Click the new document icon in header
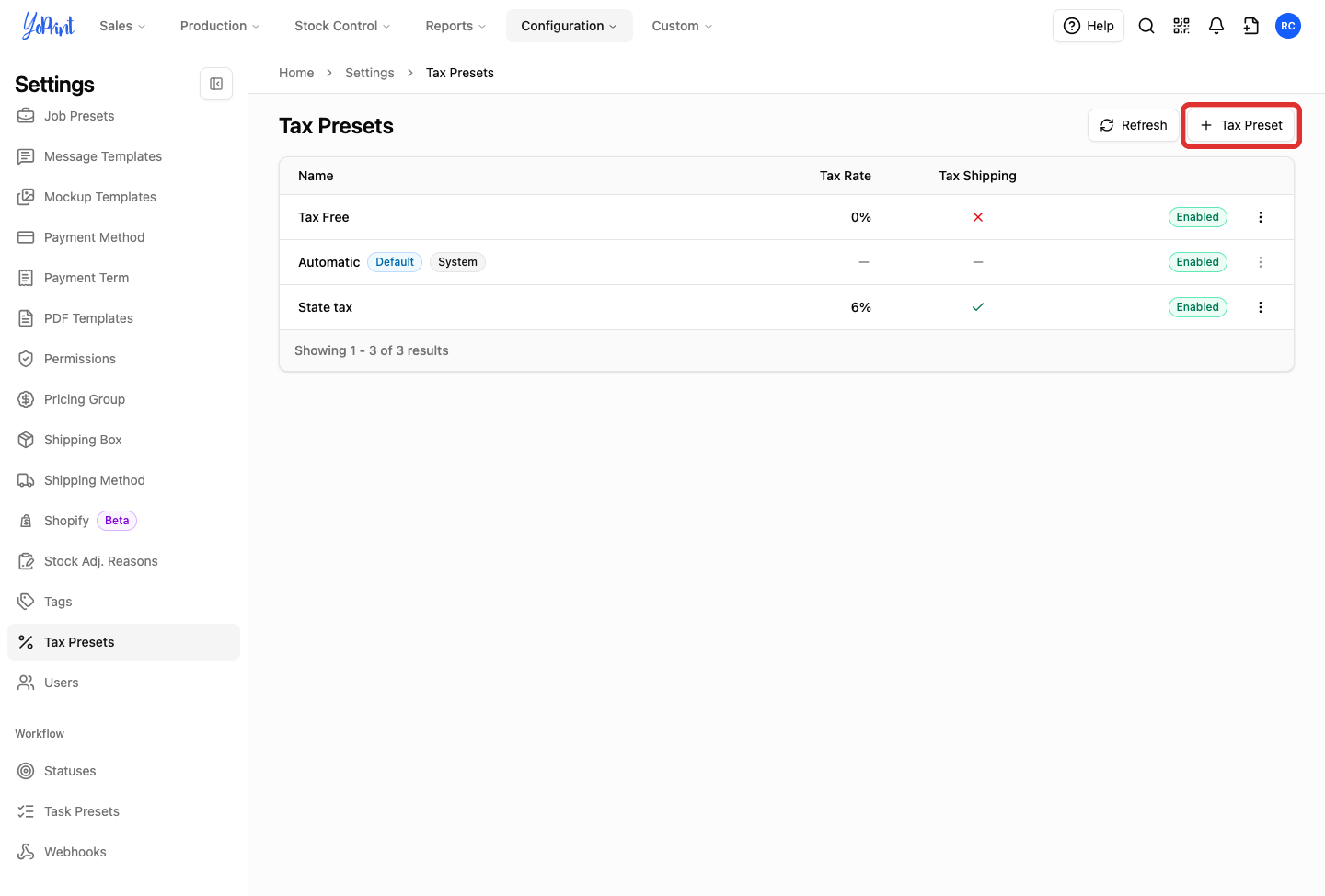This screenshot has width=1325, height=896. pyautogui.click(x=1251, y=26)
